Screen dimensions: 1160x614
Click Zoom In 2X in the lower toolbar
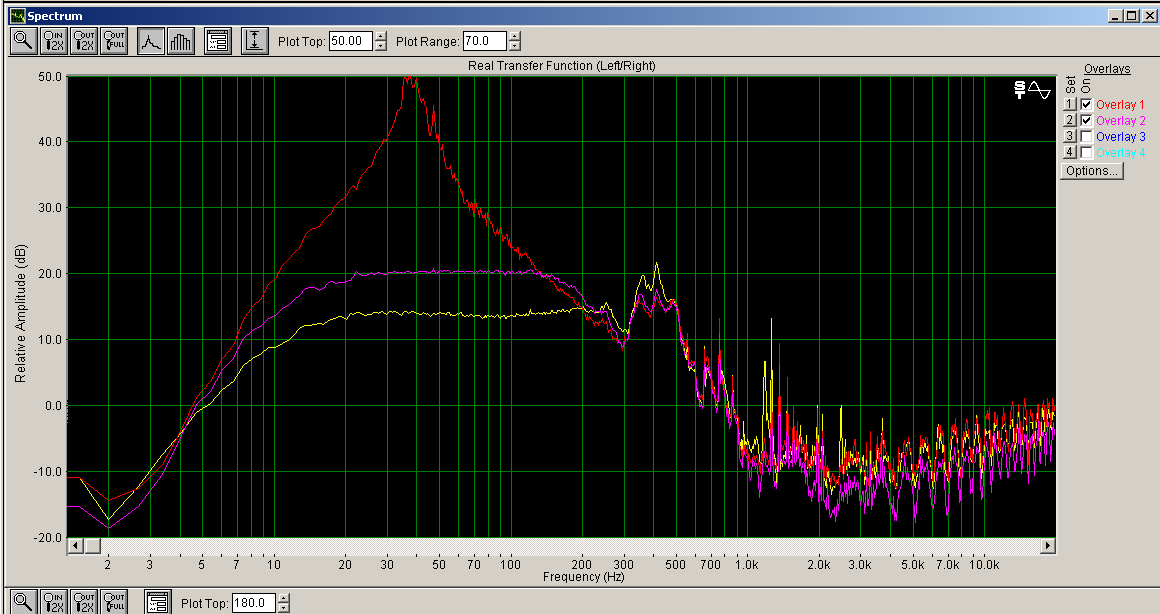[x=54, y=601]
